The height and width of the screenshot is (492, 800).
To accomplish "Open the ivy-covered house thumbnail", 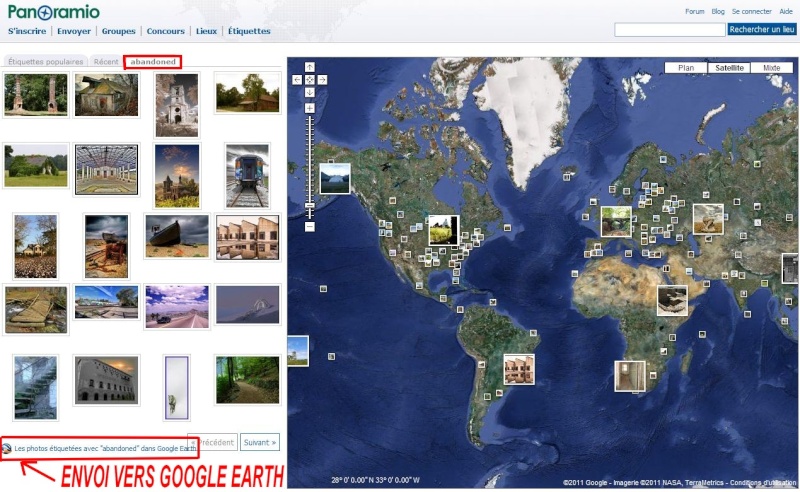I will 36,165.
